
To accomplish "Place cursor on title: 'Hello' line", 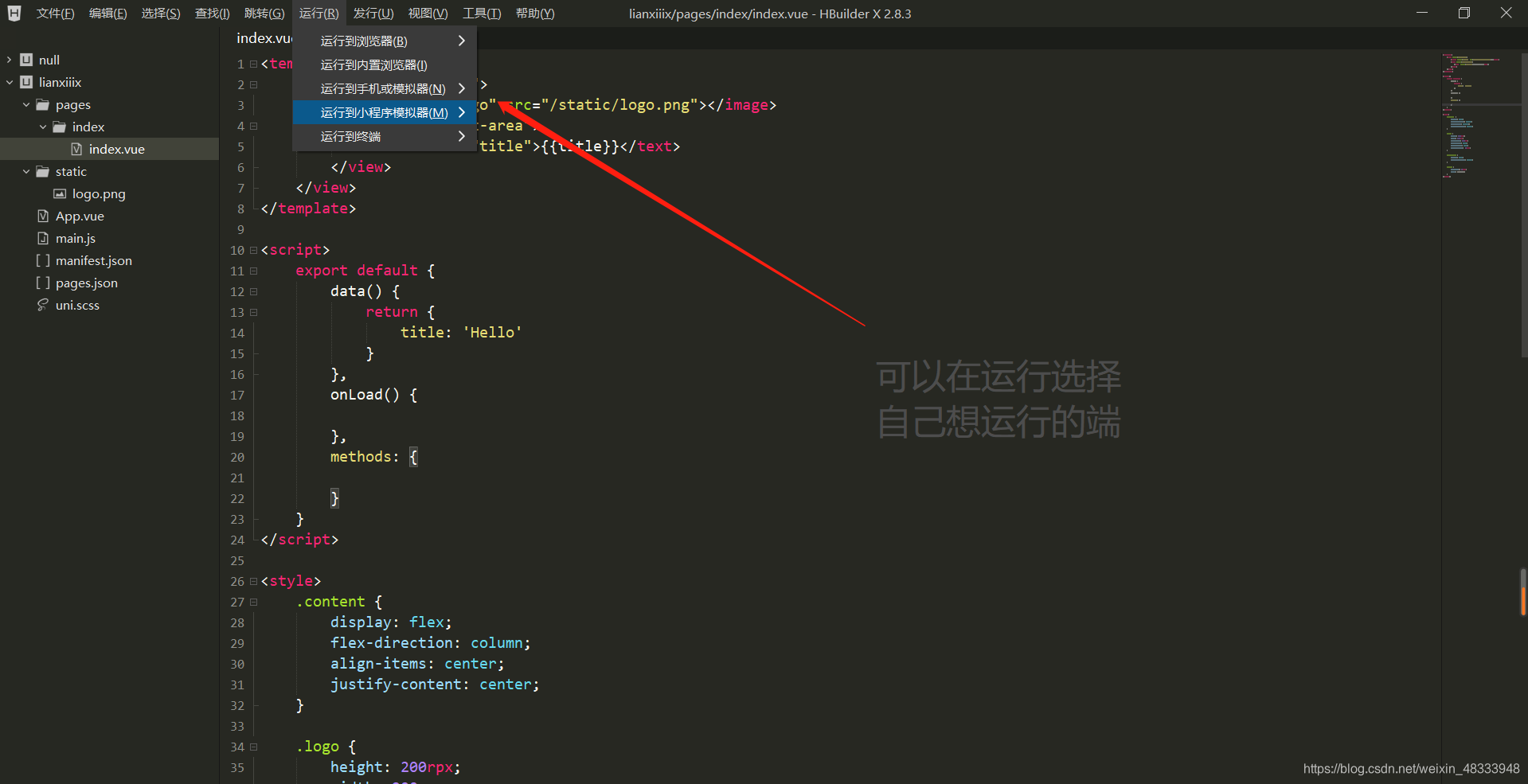I will point(461,333).
